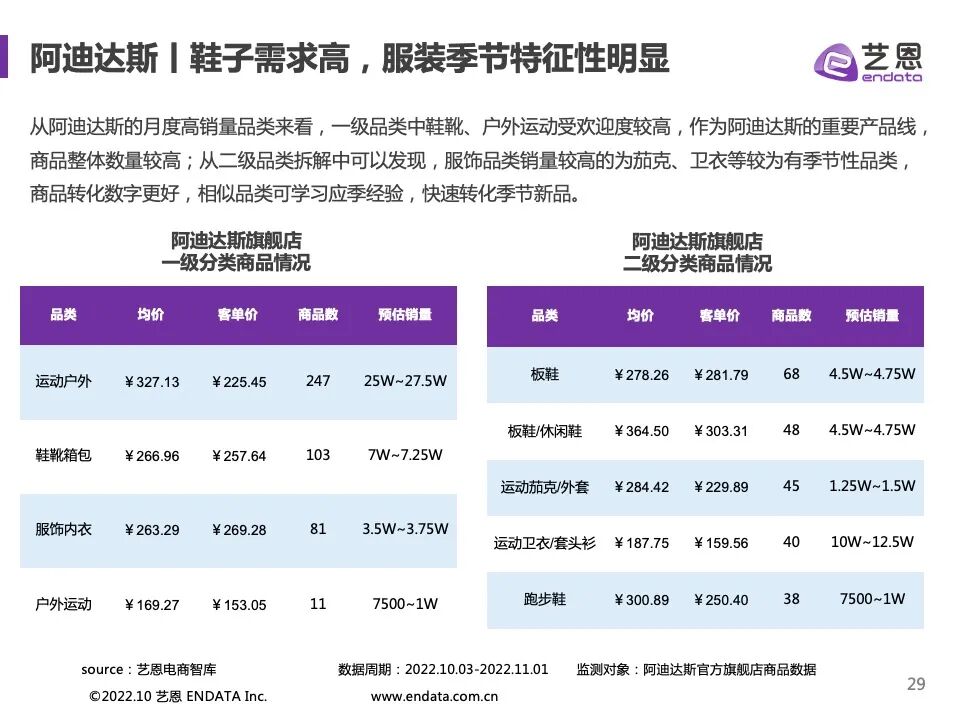Click the 25W~27.5W sales estimate
This screenshot has height=720, width=960.
(405, 381)
